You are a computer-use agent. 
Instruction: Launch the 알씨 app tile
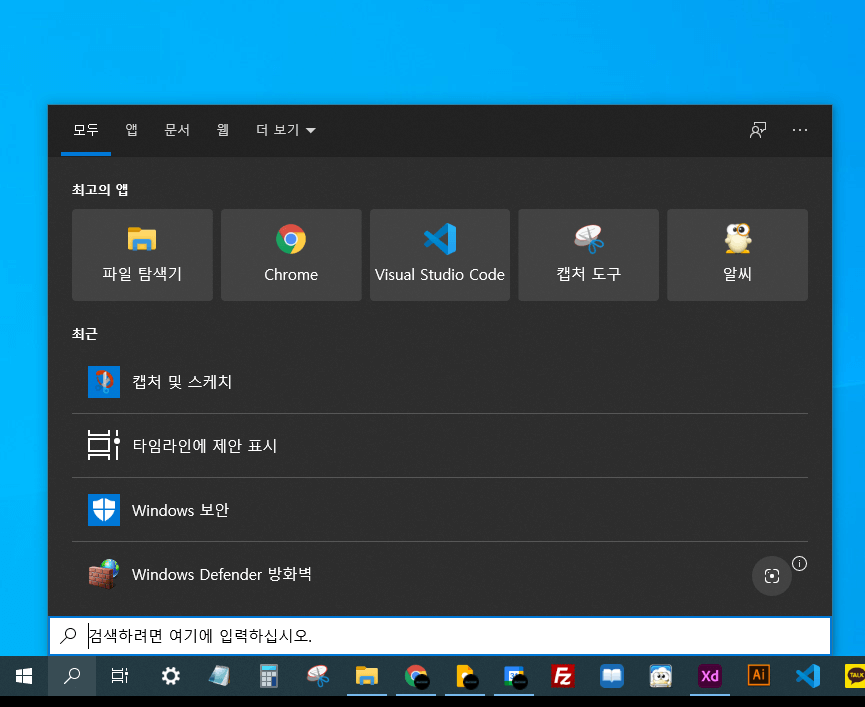tap(738, 255)
